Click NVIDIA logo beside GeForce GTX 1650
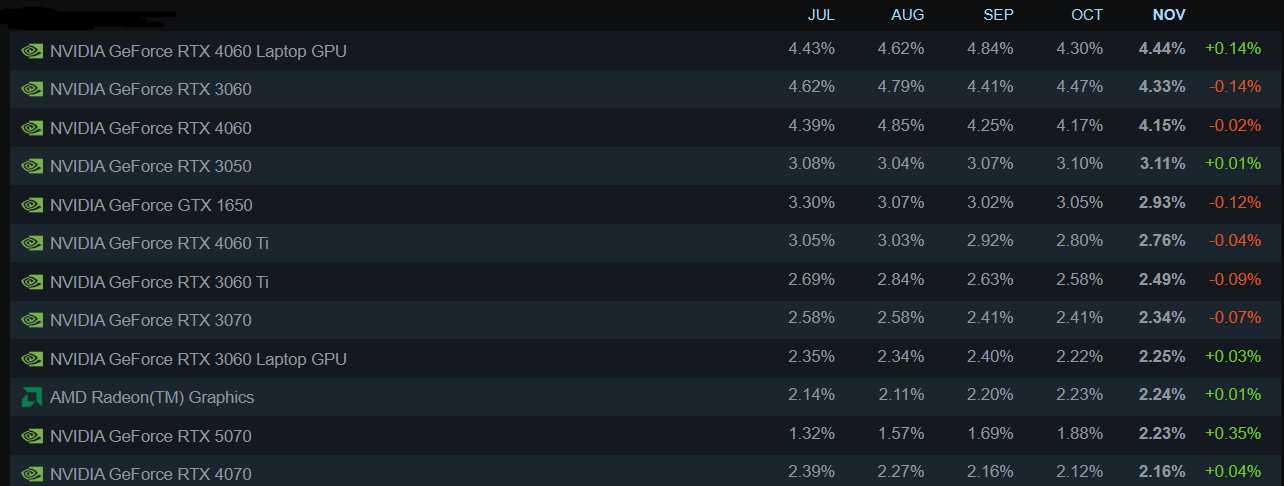This screenshot has height=486, width=1284. point(32,205)
